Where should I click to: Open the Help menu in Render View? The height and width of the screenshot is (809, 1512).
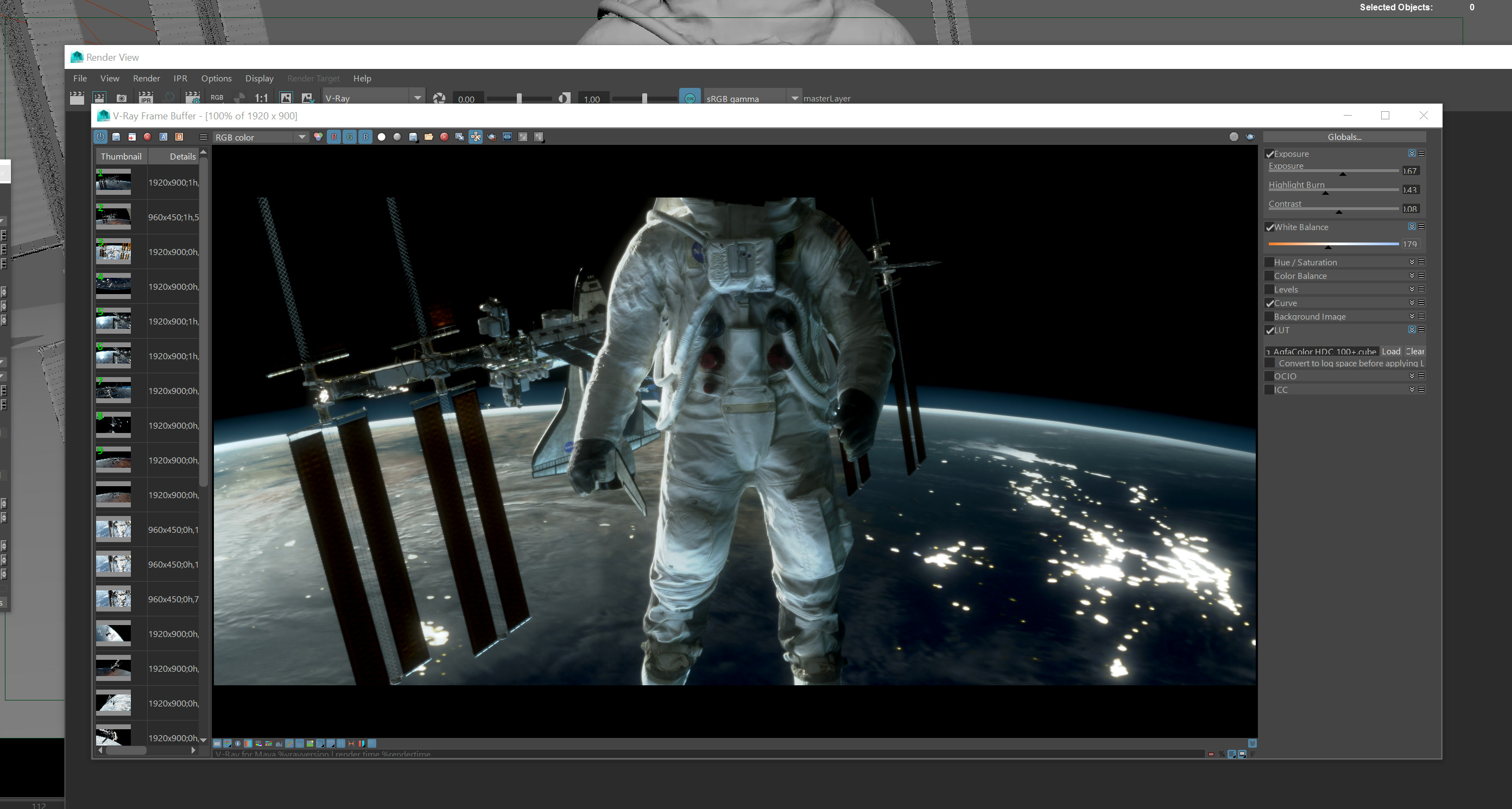tap(362, 78)
